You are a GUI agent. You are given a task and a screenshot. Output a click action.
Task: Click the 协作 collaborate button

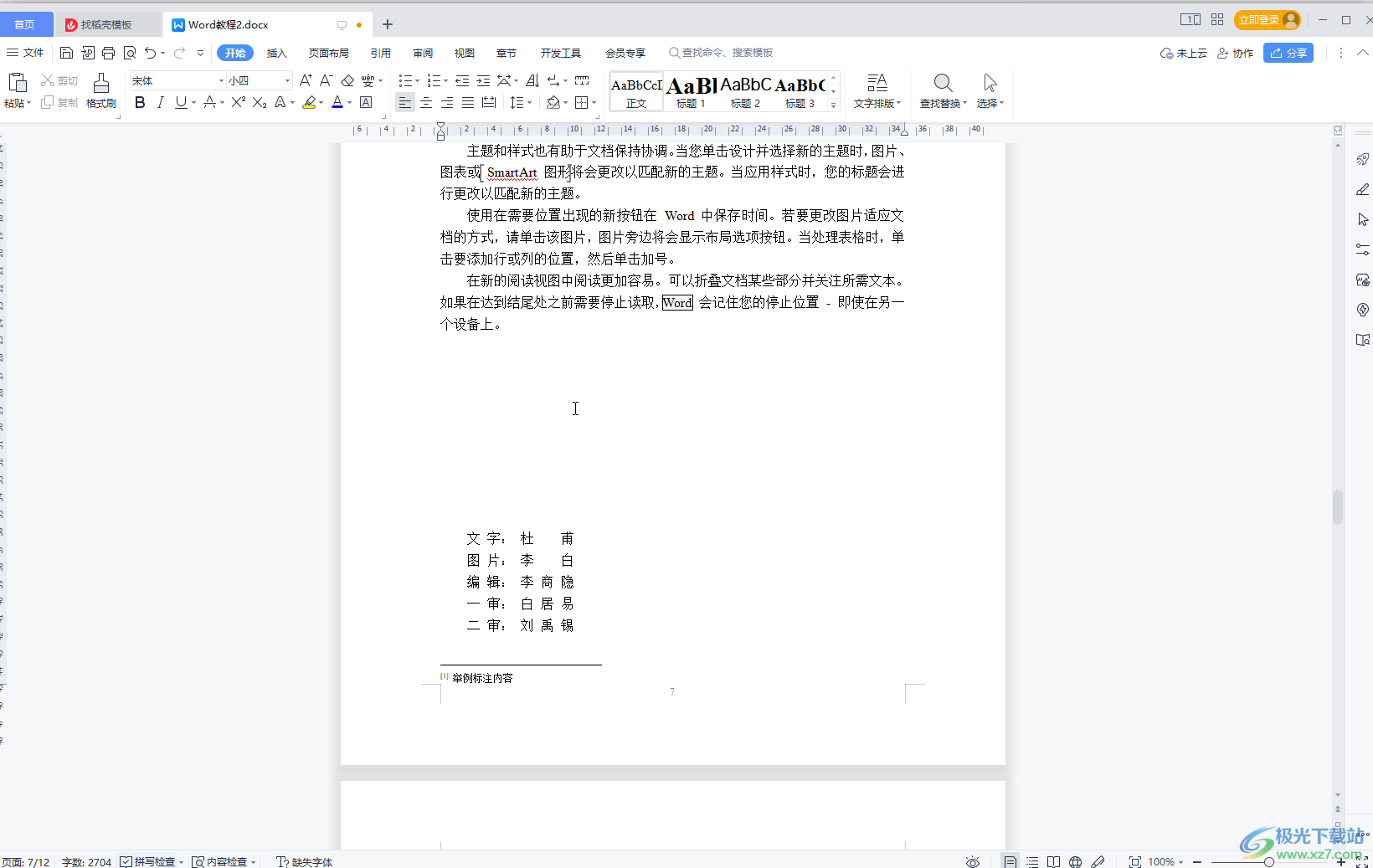click(x=1235, y=53)
